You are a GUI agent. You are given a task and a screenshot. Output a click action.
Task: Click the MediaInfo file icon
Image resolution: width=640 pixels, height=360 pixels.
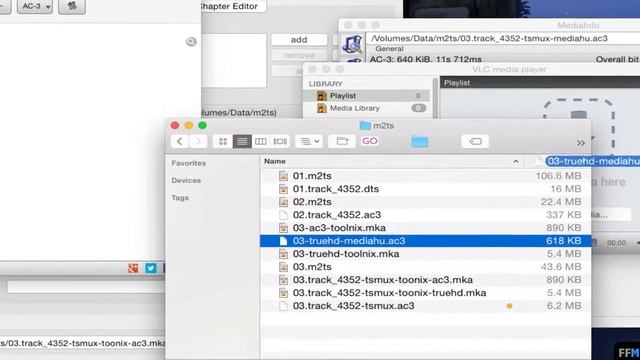352,44
